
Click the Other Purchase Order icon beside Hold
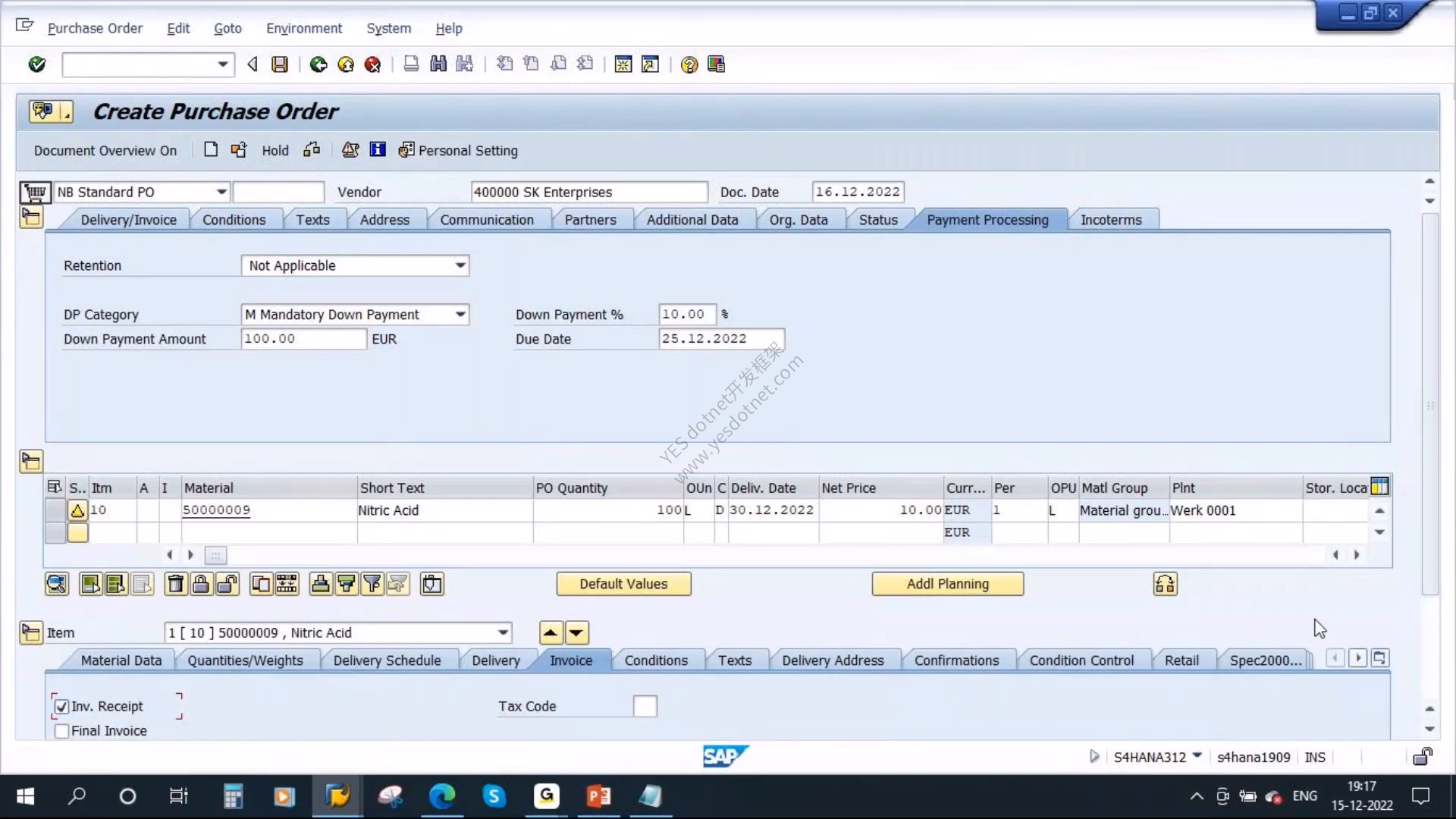coord(239,150)
